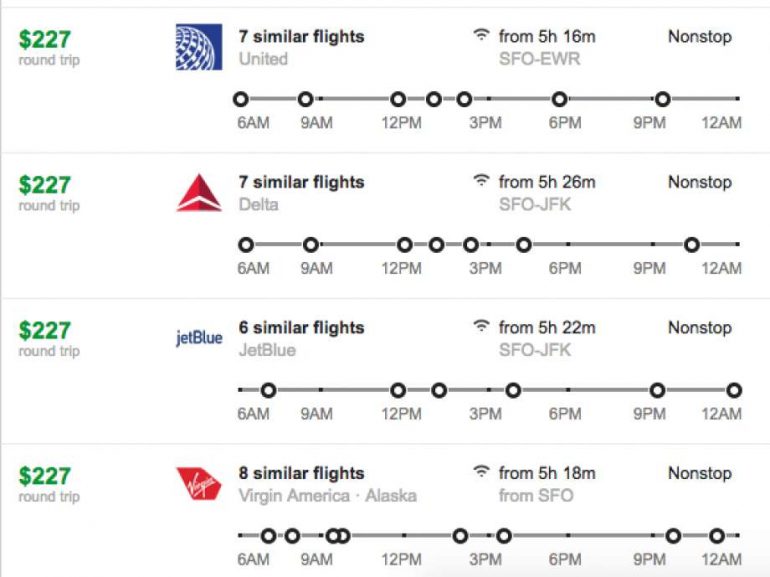The height and width of the screenshot is (577, 770).
Task: Click the Wi-Fi icon on the Virgin America row
Action: click(x=482, y=473)
